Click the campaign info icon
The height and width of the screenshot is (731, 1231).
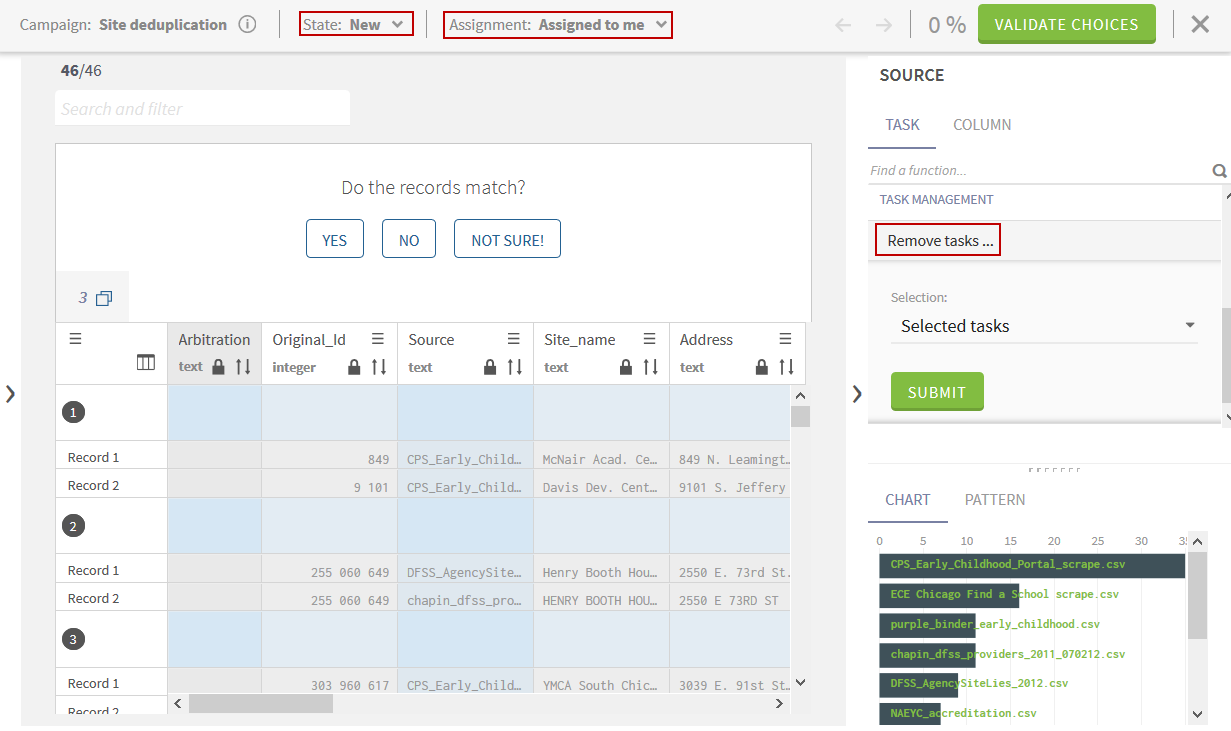click(248, 25)
